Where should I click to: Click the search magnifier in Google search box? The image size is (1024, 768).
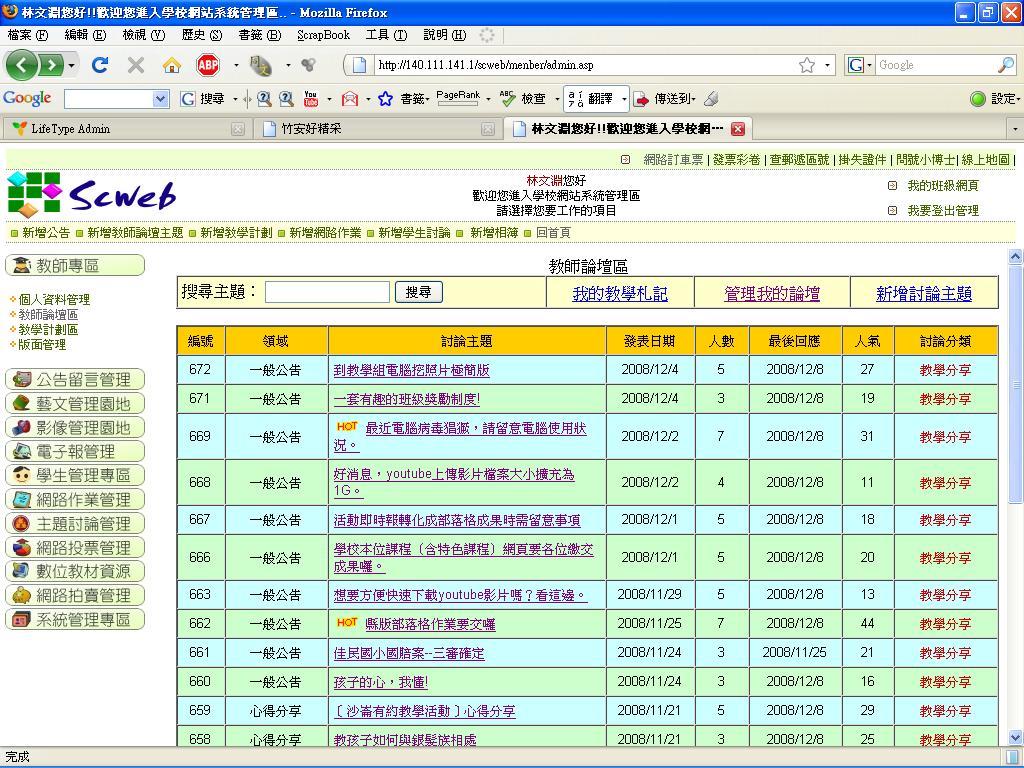click(1005, 65)
